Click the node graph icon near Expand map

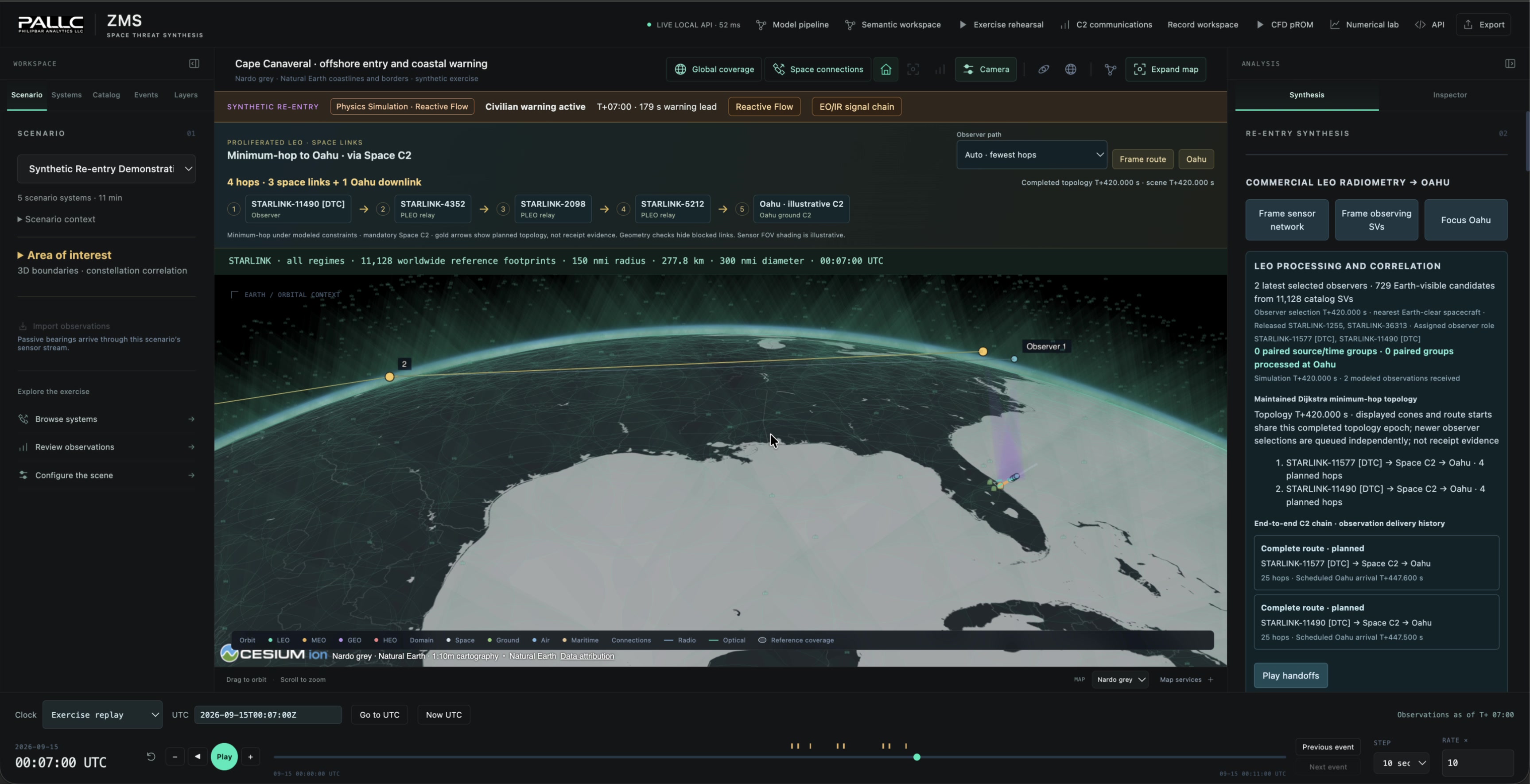1110,70
